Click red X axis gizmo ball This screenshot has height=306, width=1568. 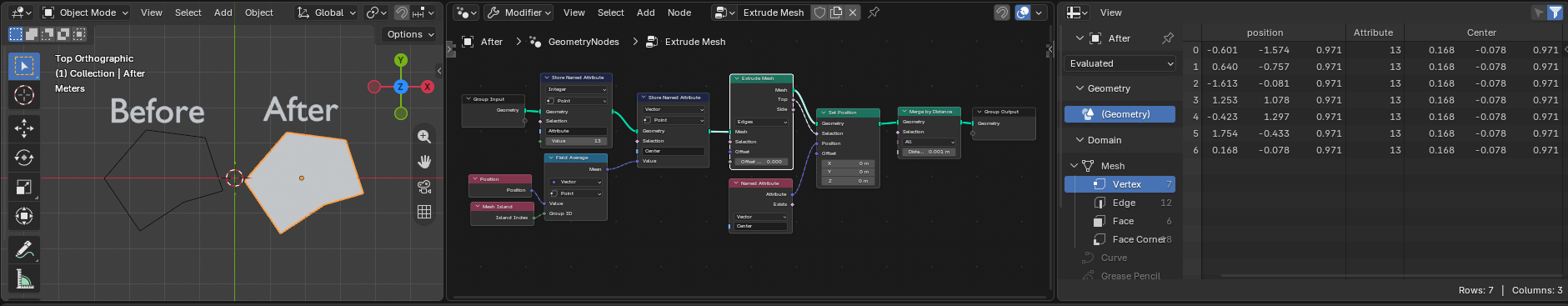pyautogui.click(x=428, y=87)
